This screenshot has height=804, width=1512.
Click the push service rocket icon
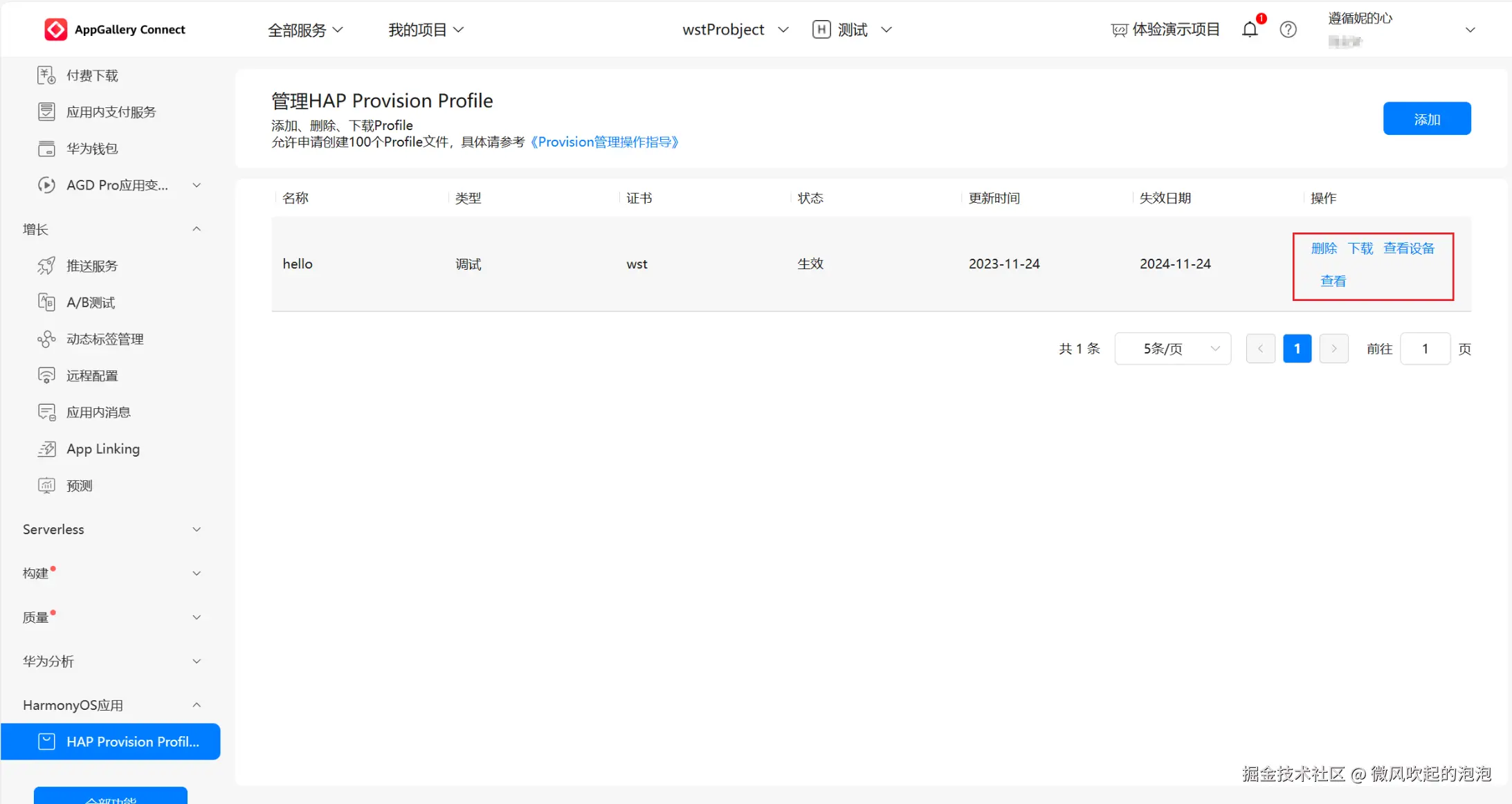pos(46,266)
